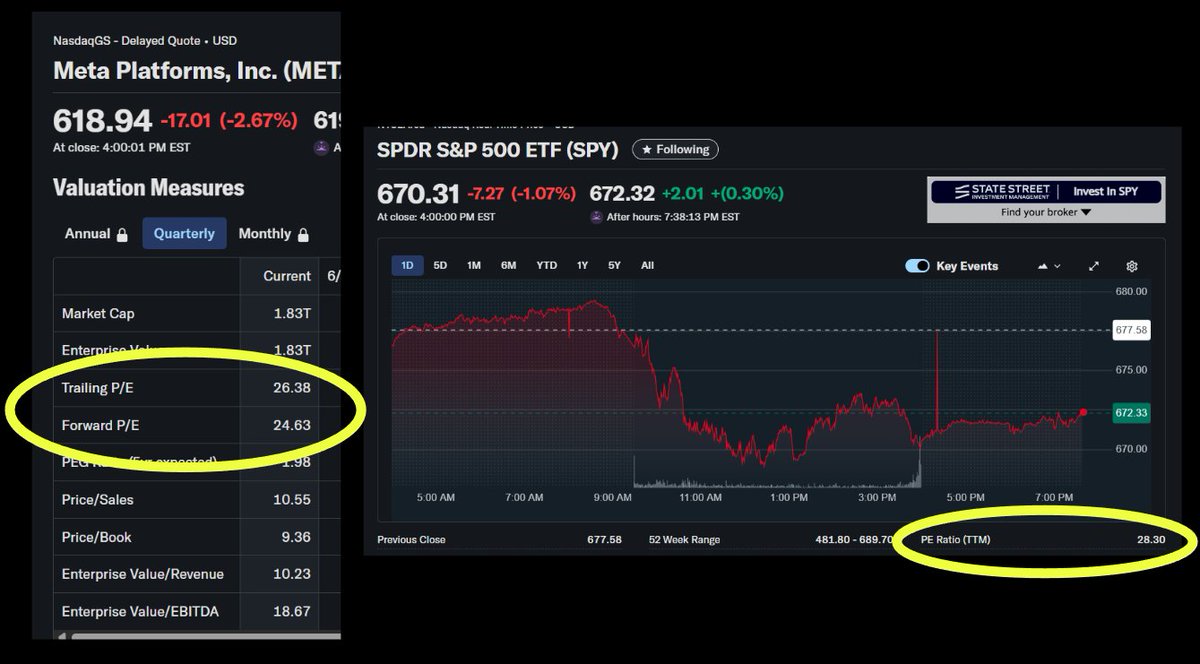Viewport: 1200px width, 664px height.
Task: Click the Previous Close label below chart
Action: point(411,540)
